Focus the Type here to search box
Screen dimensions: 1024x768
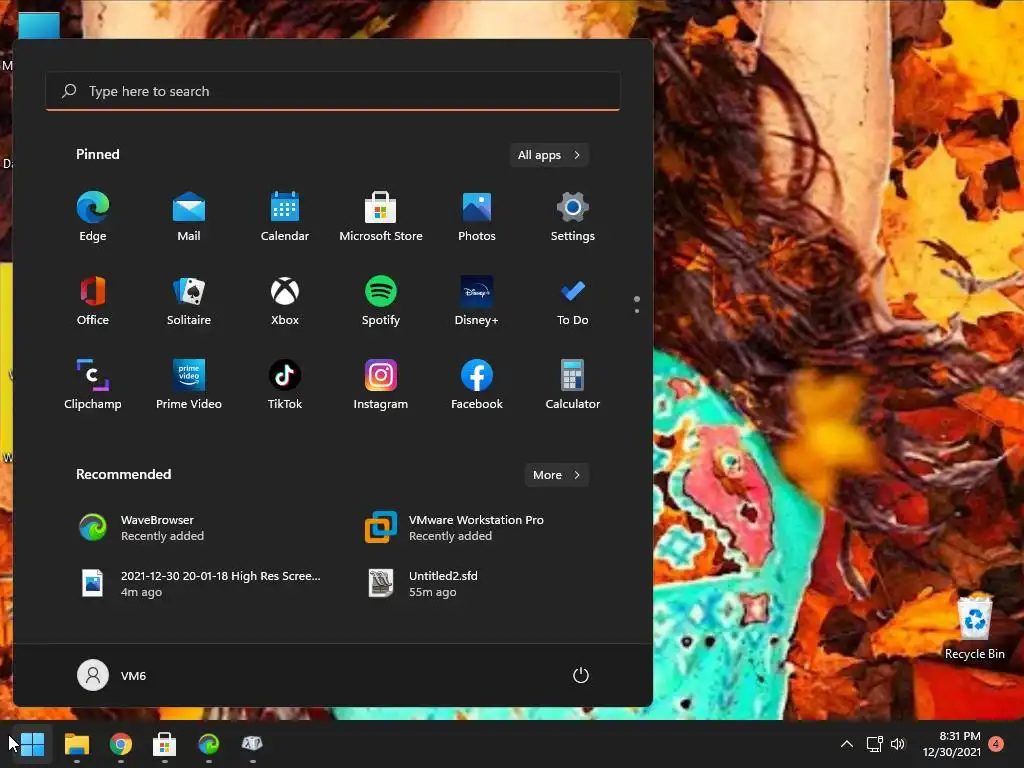(x=333, y=91)
